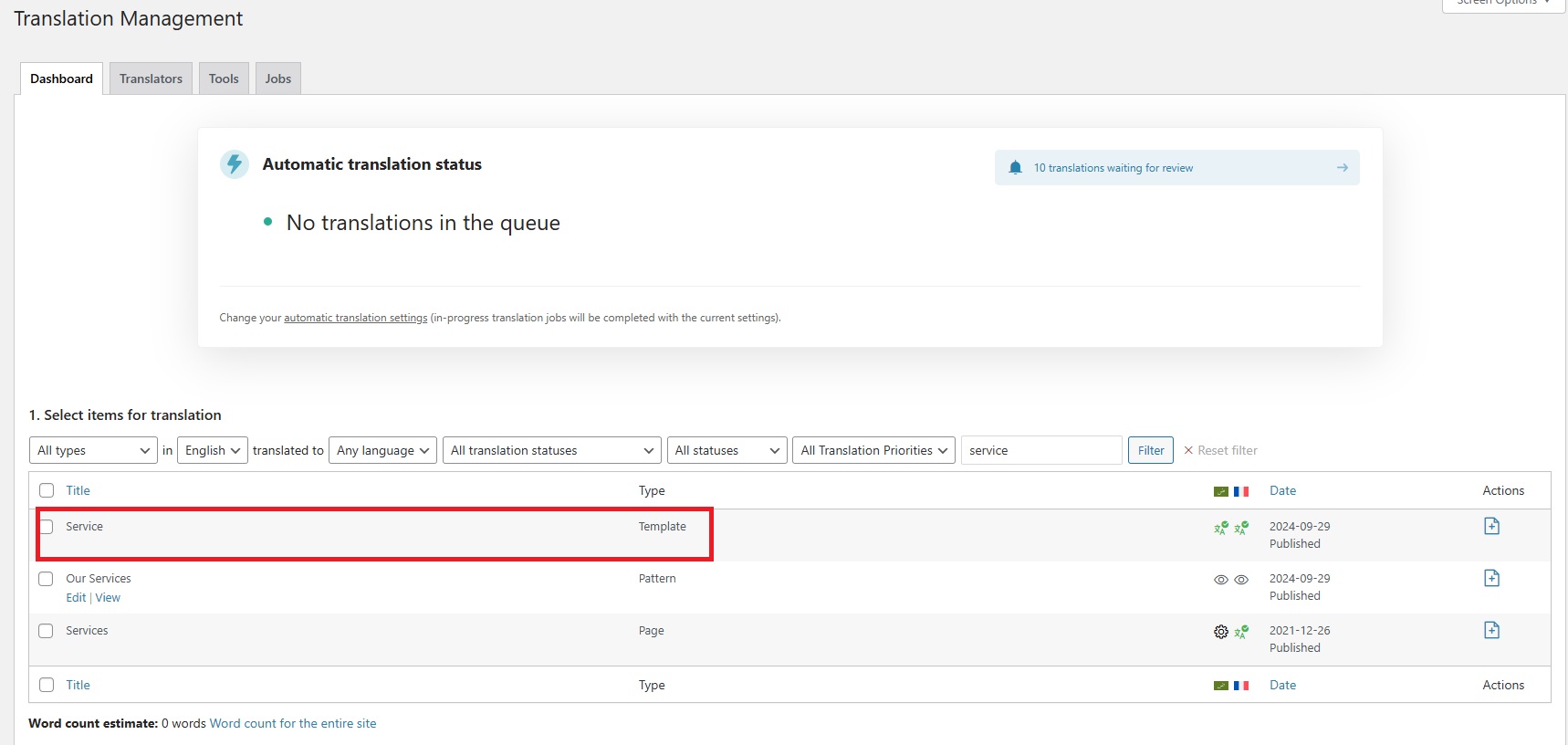Switch to the Translators tab
The image size is (1568, 745).
coord(151,79)
